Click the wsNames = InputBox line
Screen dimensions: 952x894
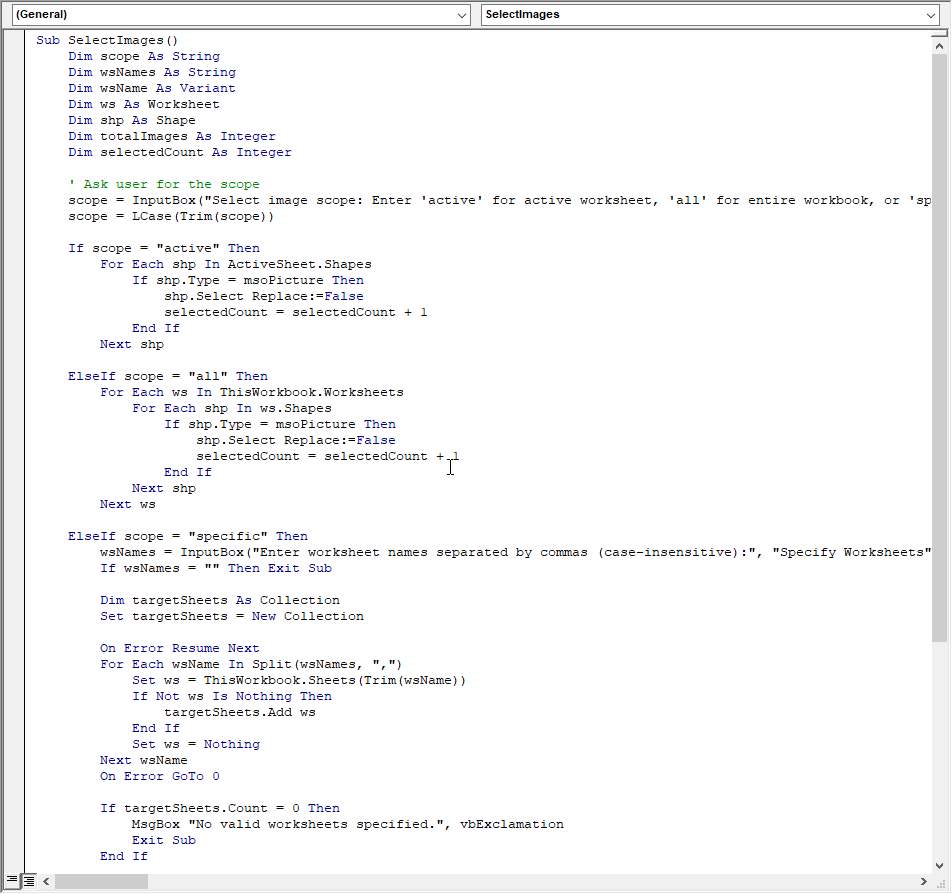pos(515,553)
